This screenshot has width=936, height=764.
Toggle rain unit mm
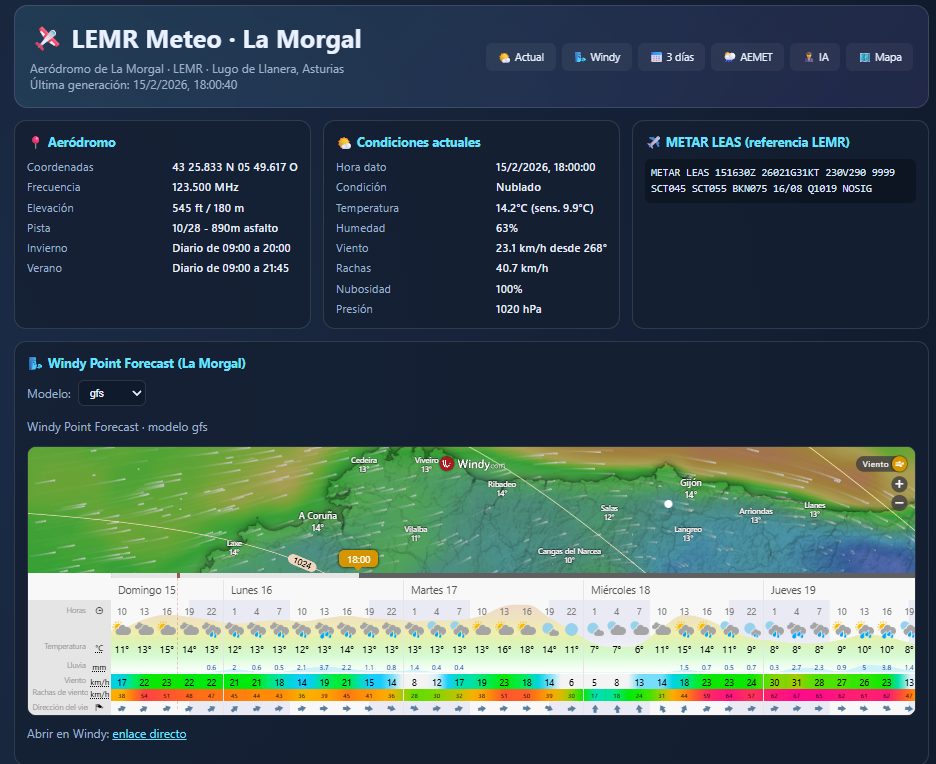tap(99, 667)
